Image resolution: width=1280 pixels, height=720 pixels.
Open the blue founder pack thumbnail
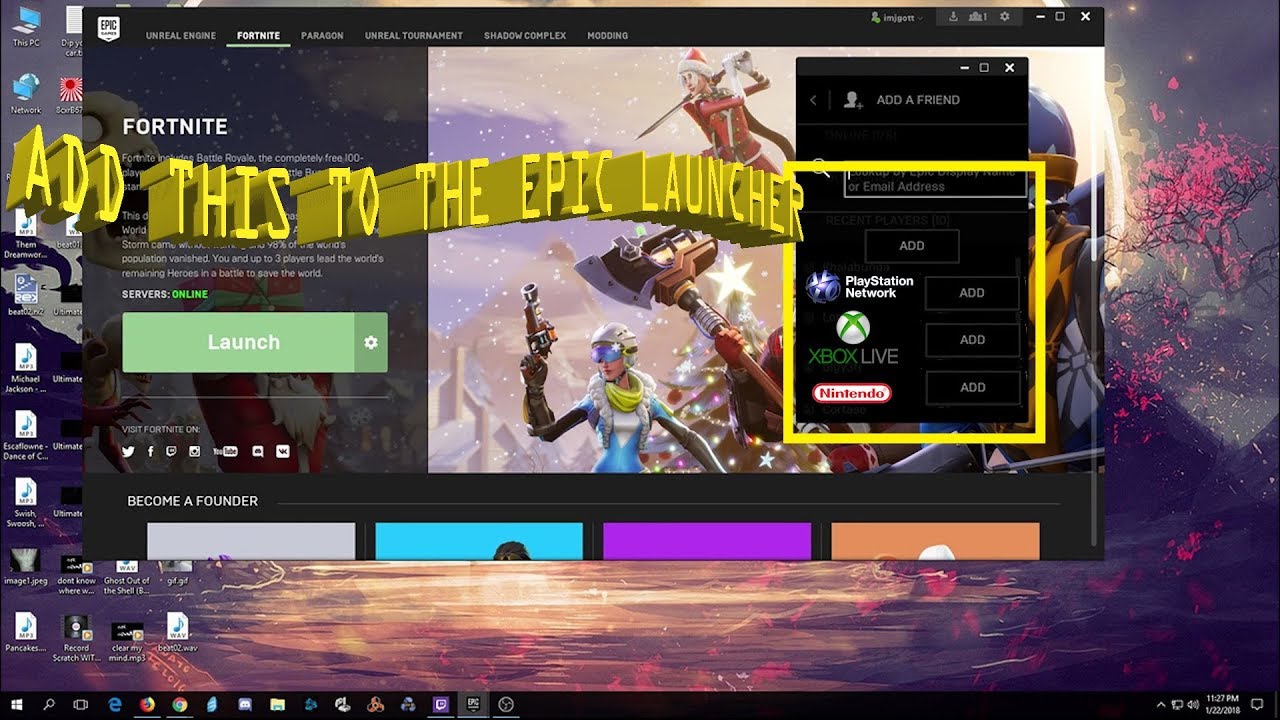[479, 541]
